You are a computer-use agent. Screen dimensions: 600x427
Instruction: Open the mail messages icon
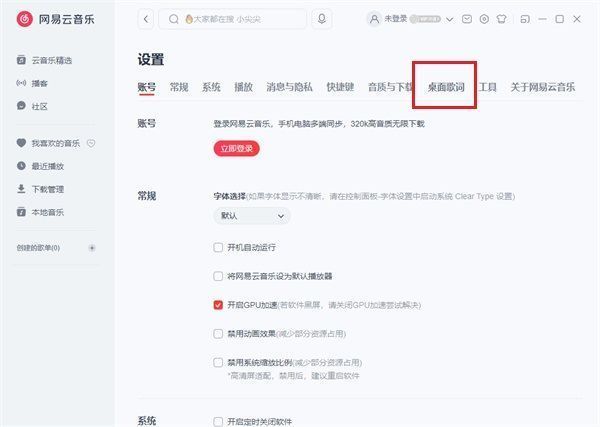pos(467,19)
